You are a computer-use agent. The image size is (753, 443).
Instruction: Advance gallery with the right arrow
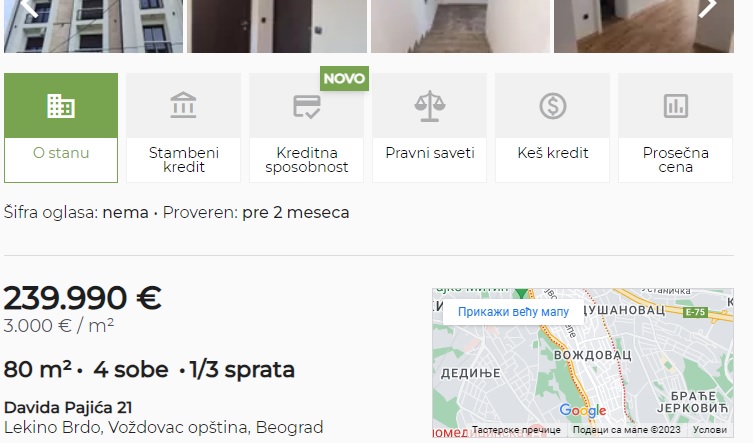click(707, 7)
